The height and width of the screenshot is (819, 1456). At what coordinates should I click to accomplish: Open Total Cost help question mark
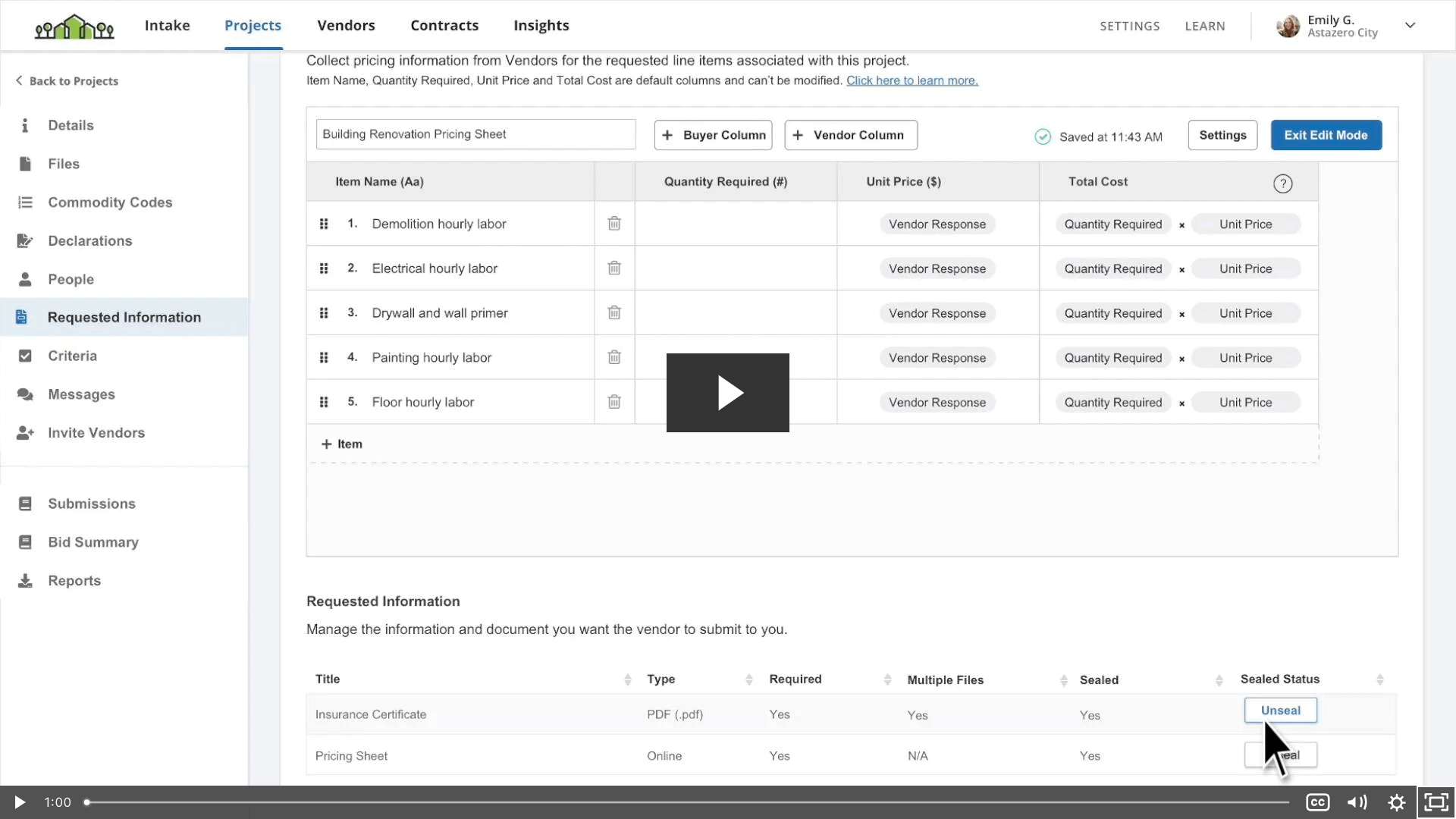(x=1282, y=184)
